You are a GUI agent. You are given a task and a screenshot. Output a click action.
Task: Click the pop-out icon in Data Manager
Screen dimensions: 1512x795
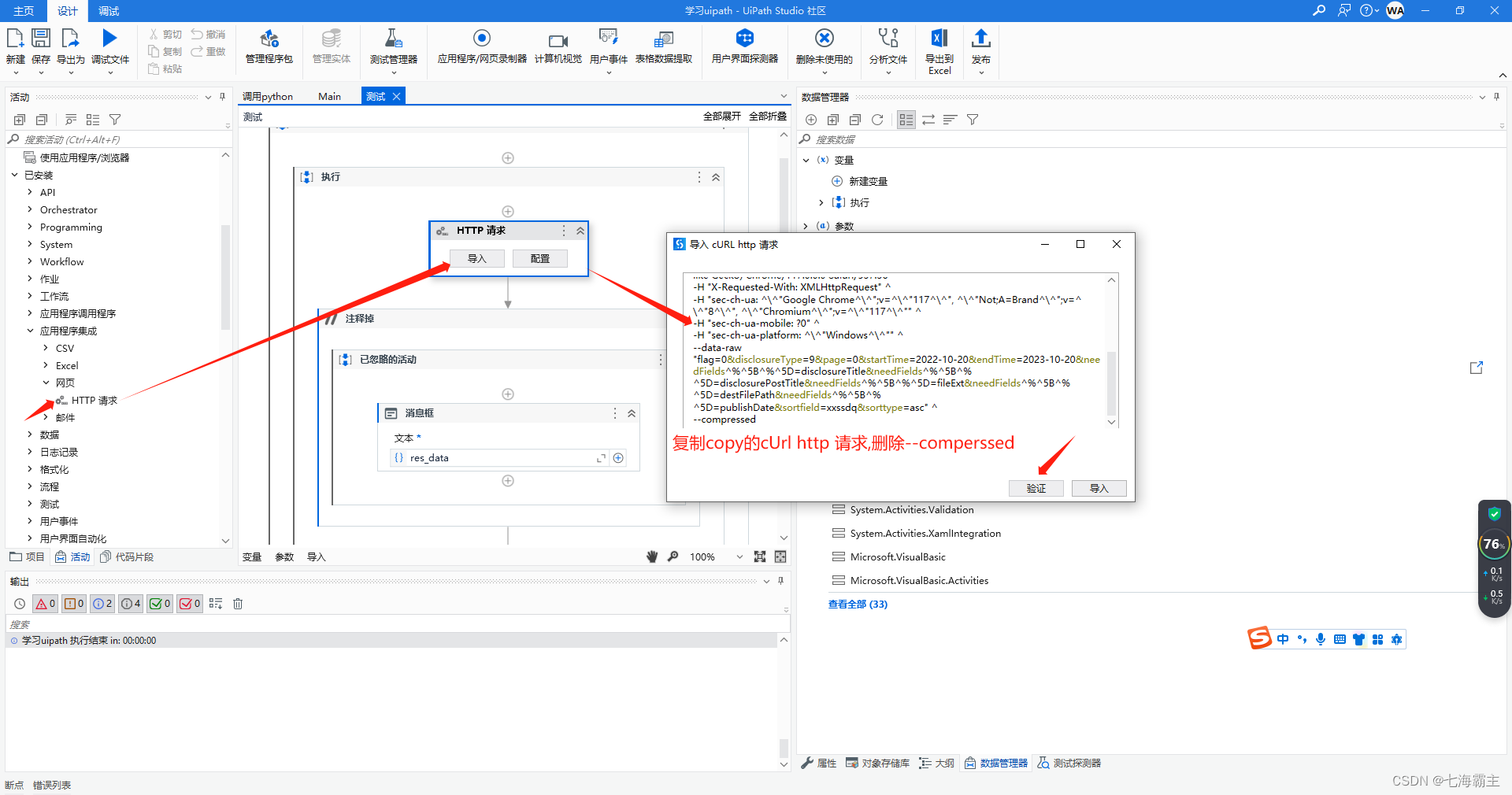tap(1477, 368)
